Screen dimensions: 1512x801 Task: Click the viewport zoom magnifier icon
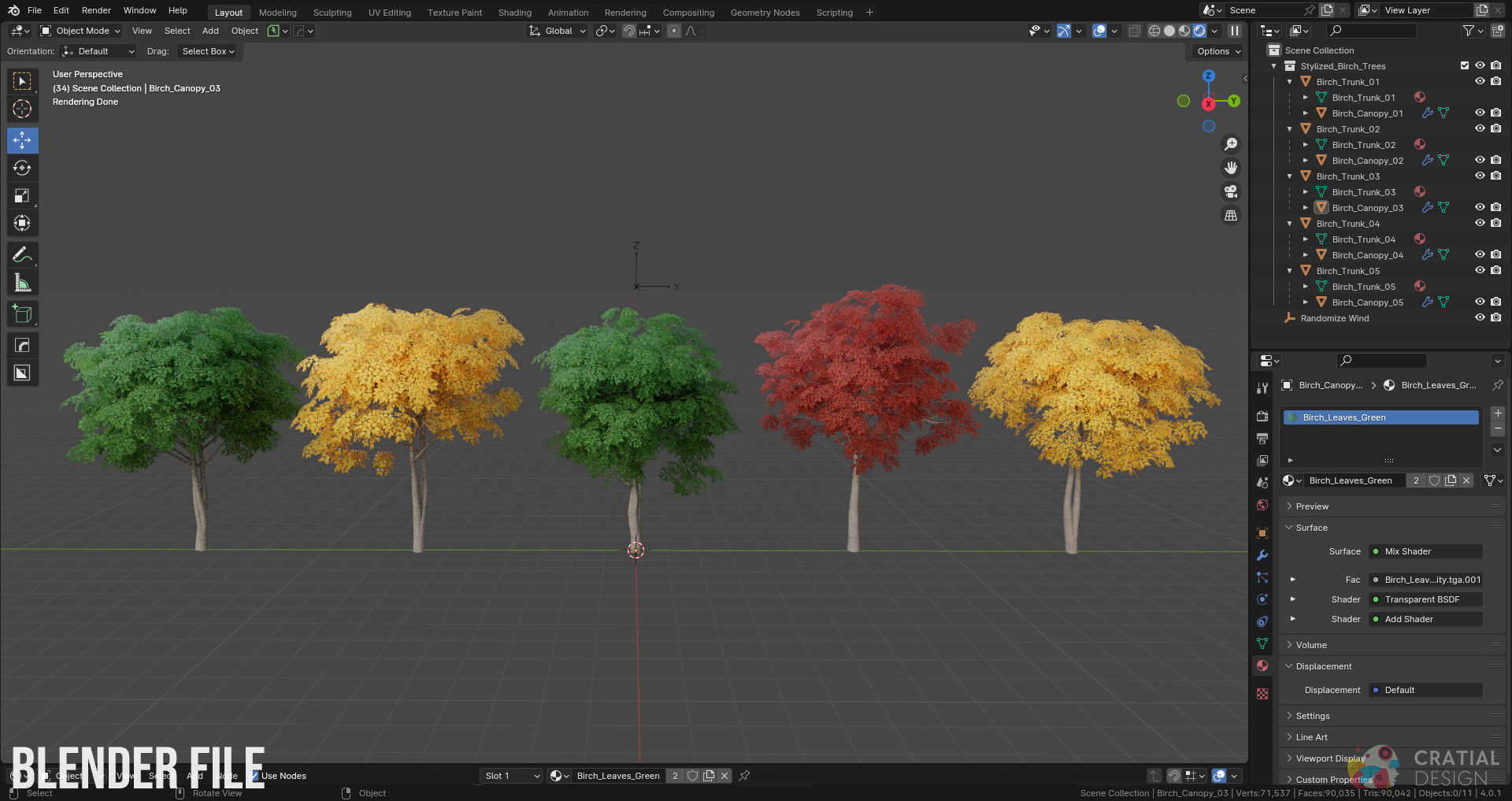[1230, 144]
